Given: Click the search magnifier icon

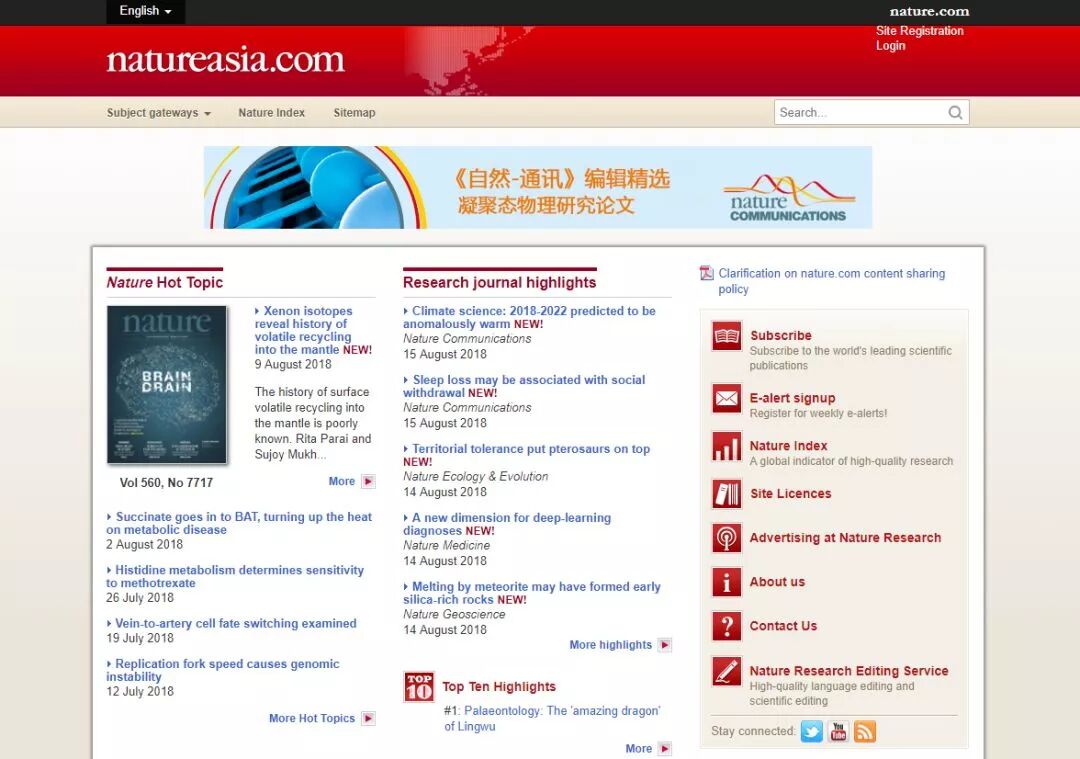Looking at the screenshot, I should pyautogui.click(x=955, y=112).
